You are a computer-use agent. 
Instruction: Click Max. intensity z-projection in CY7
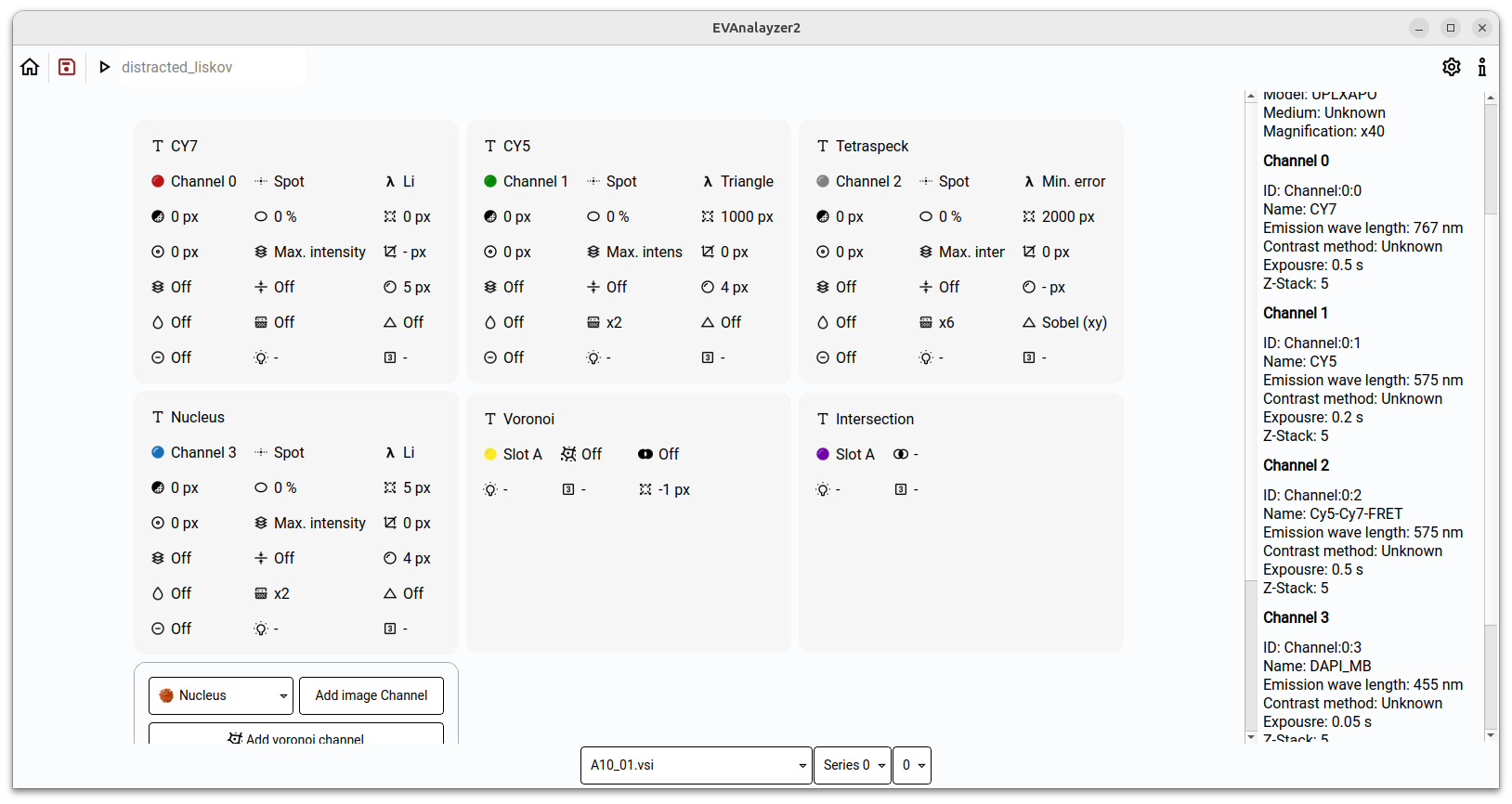click(x=310, y=252)
